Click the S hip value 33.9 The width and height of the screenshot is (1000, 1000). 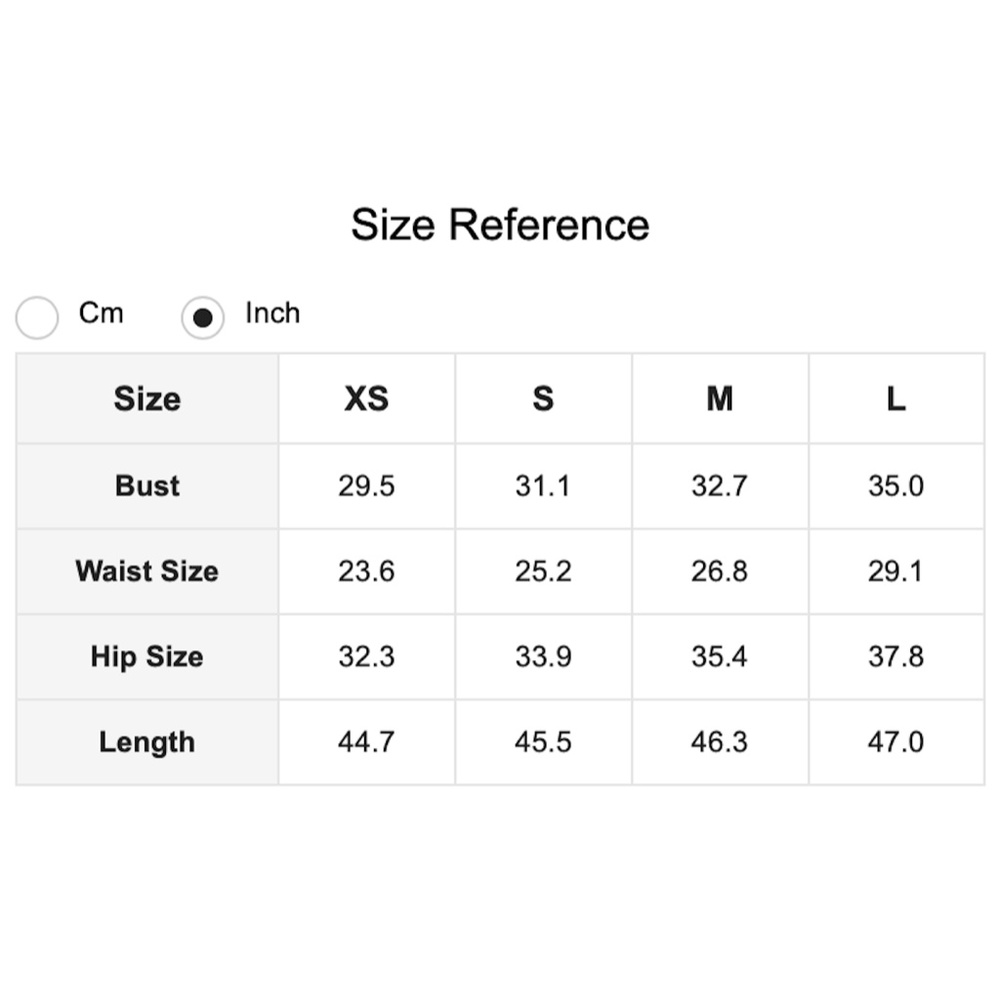pos(543,657)
